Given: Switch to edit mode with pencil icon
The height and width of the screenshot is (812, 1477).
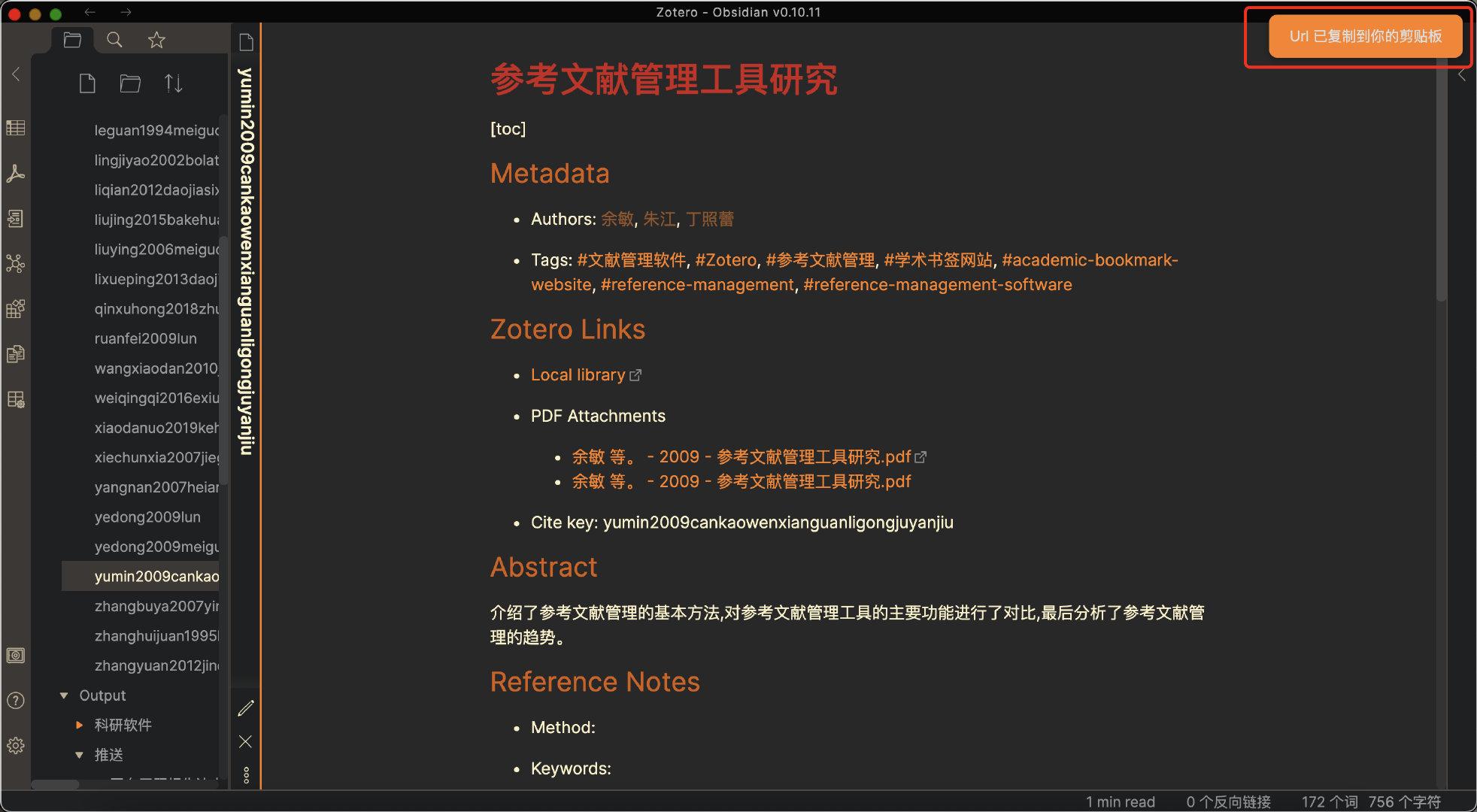Looking at the screenshot, I should tap(246, 708).
